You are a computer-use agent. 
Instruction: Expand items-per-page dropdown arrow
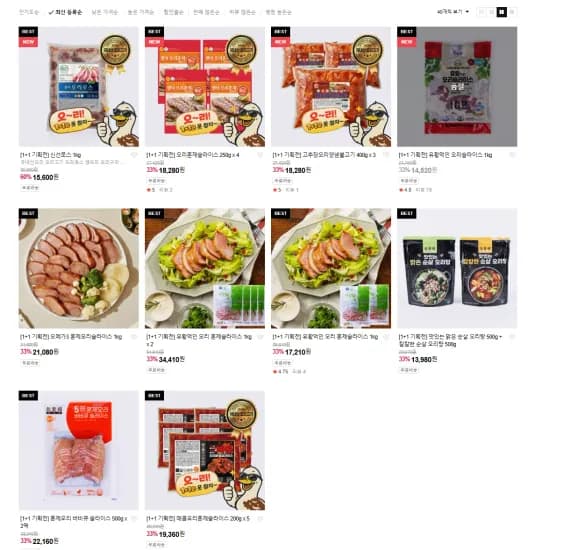467,12
